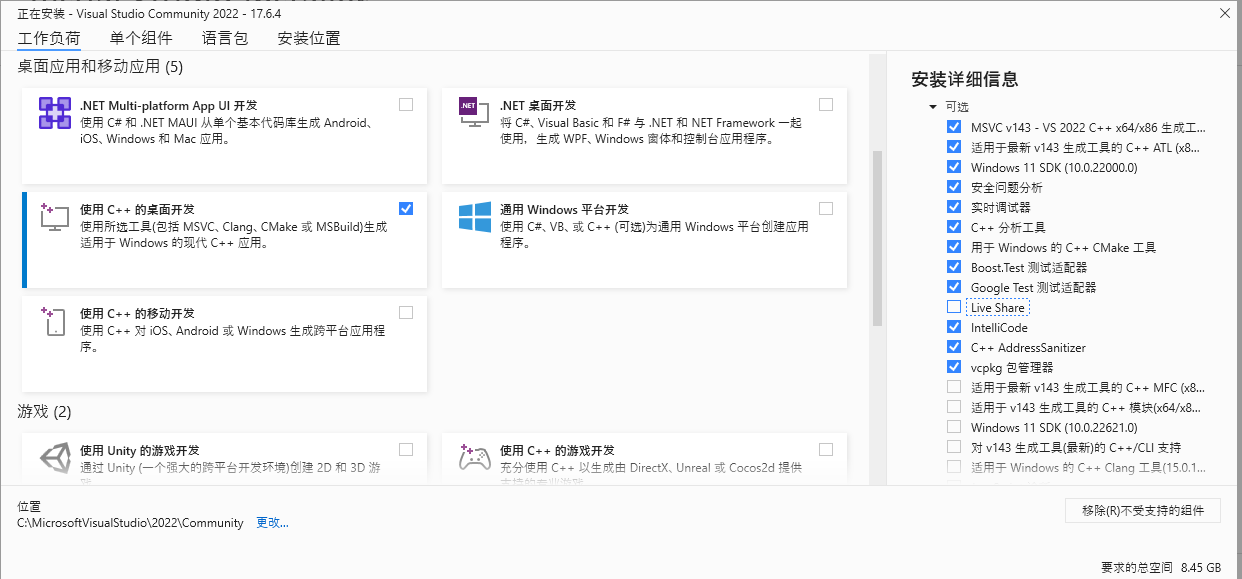Viewport: 1242px width, 579px height.
Task: Click the 使用 C++ 的桌面开发 workload icon
Action: tap(54, 217)
